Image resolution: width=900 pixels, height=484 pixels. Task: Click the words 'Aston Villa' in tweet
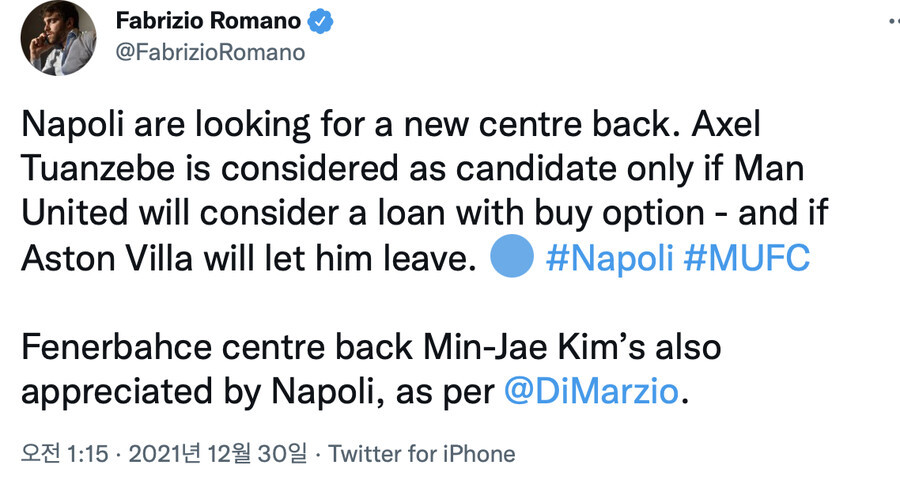pos(107,258)
